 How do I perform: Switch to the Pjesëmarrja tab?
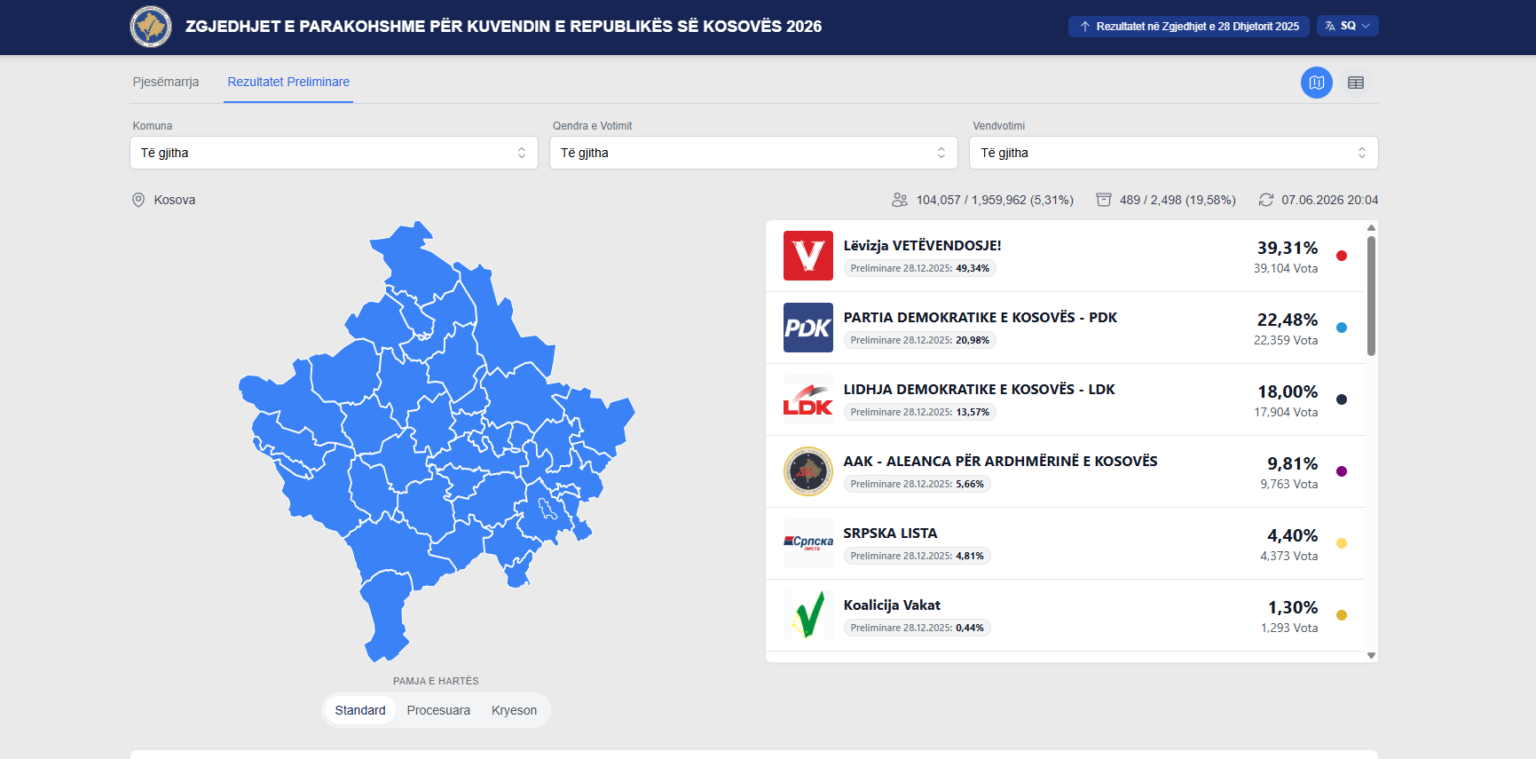(x=166, y=82)
